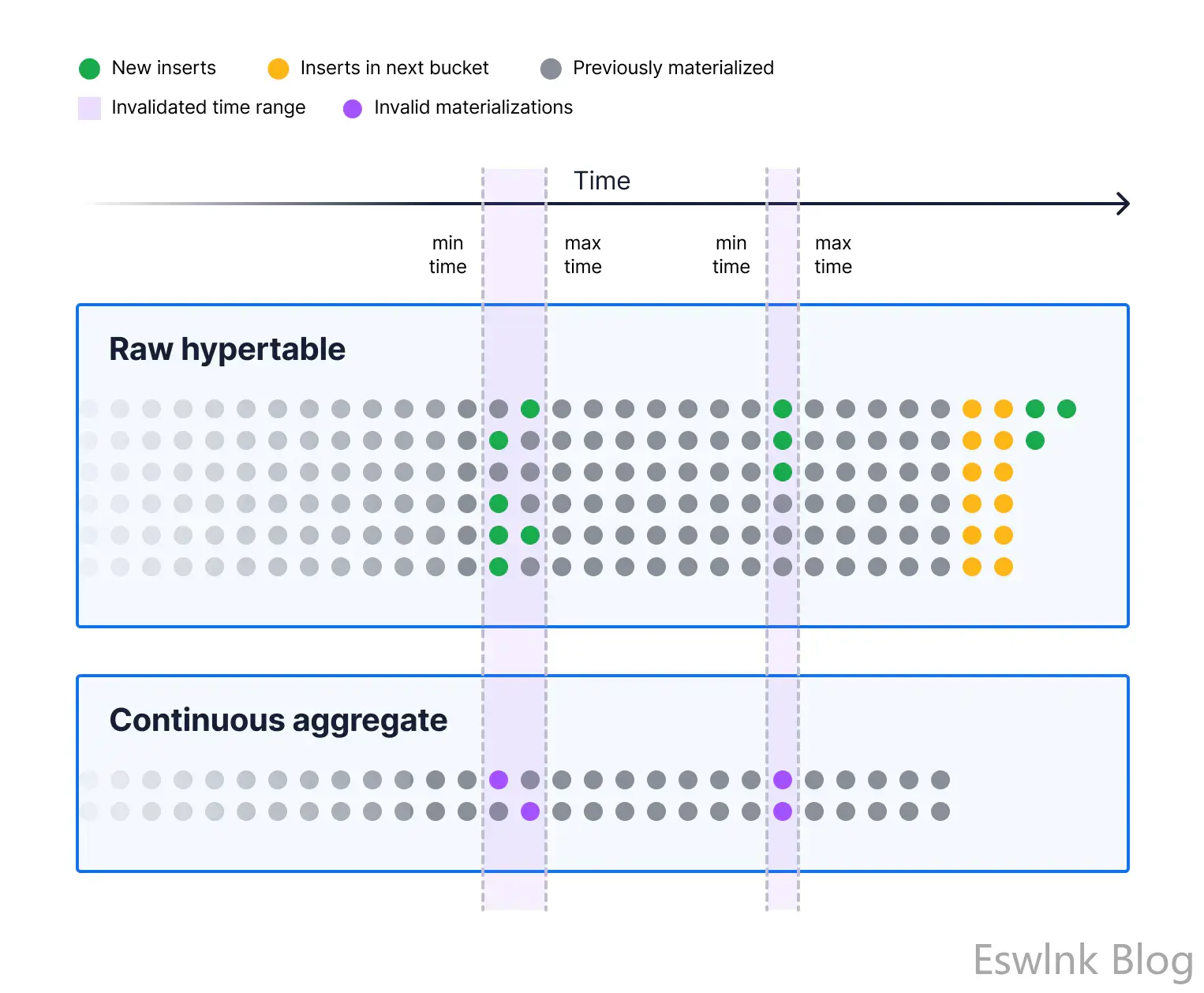Screen dimensions: 1204x993
Task: Click the orange Inserts in next bucket legend dot
Action: [279, 69]
